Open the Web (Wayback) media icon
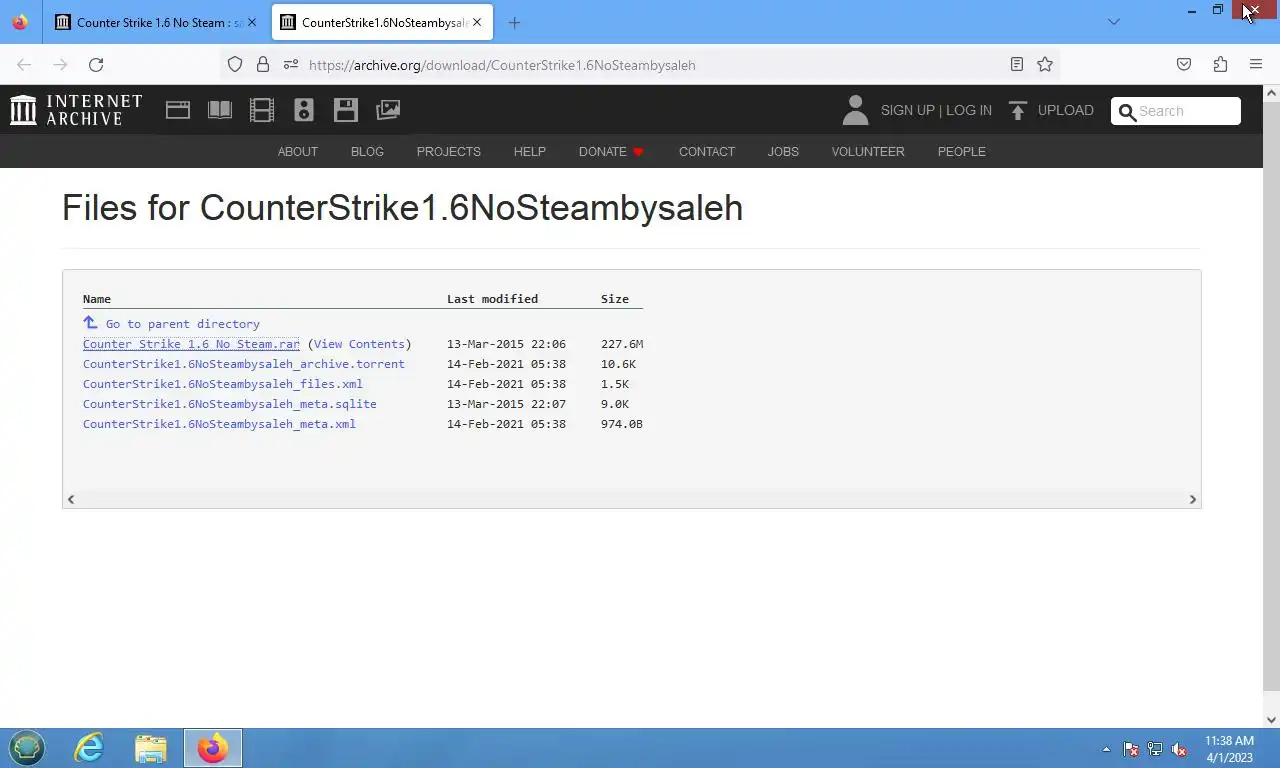 (178, 110)
